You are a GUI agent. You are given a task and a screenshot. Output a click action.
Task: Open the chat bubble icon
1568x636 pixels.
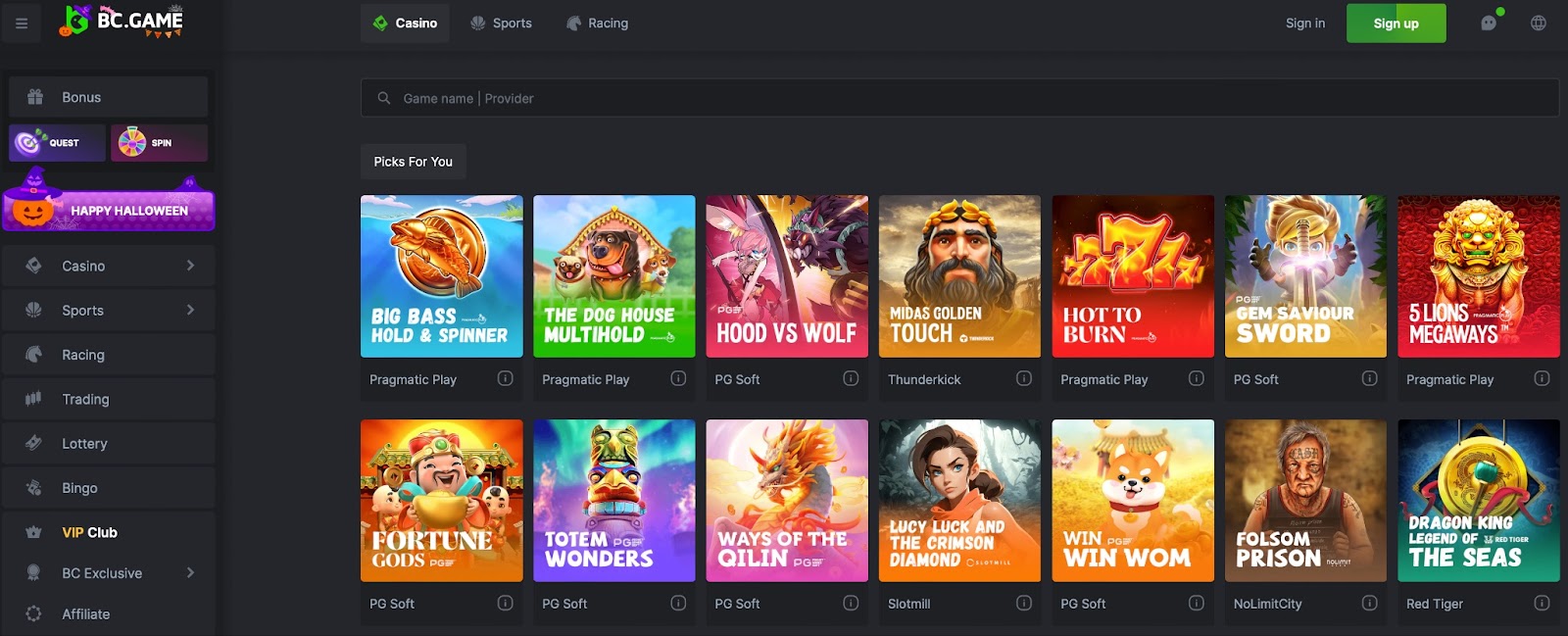coord(1489,24)
